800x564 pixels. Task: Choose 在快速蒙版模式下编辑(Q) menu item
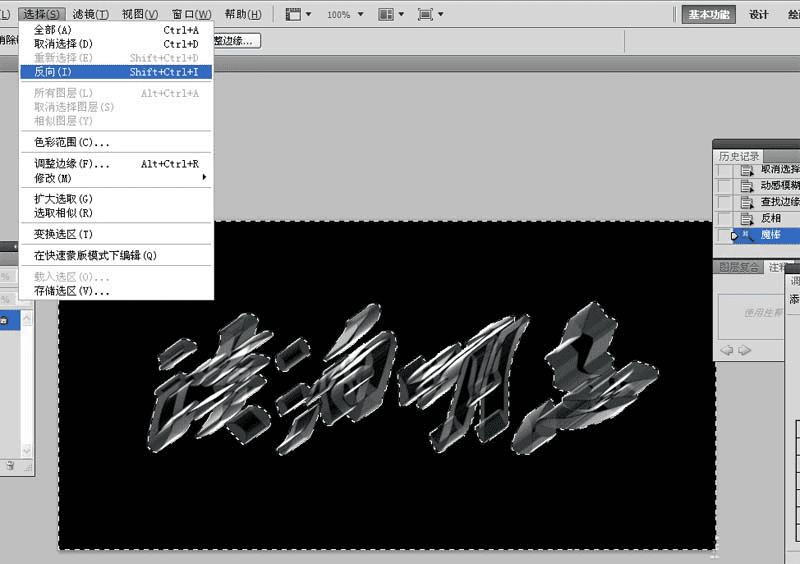pyautogui.click(x=116, y=255)
